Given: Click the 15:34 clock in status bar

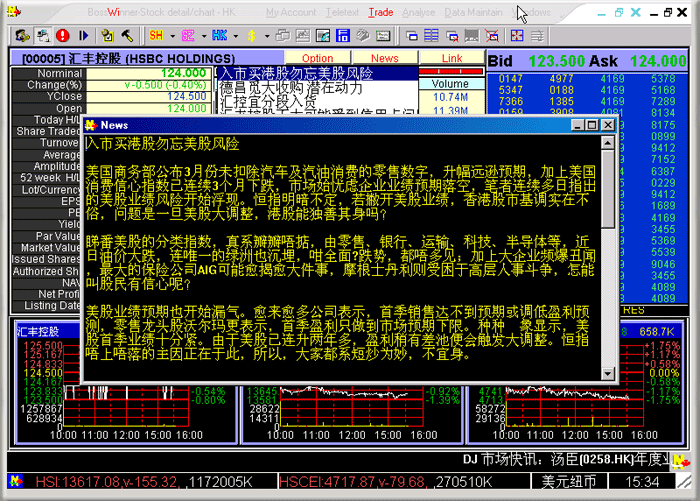Looking at the screenshot, I should 642,482.
